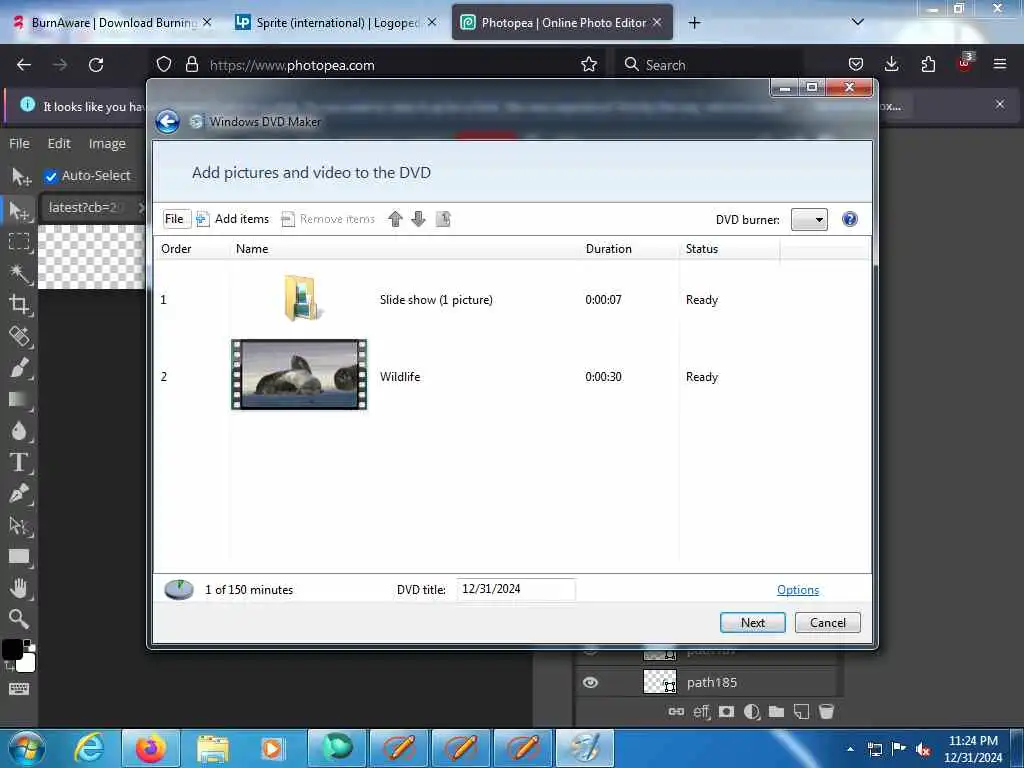Click the Add items button label
Viewport: 1024px width, 768px height.
pyautogui.click(x=242, y=219)
